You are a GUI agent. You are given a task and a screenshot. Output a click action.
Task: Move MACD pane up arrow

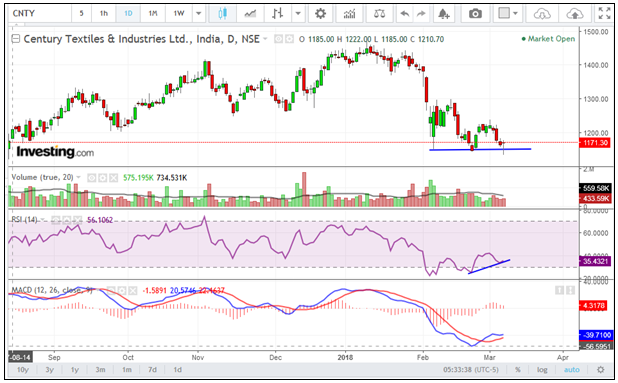pyautogui.click(x=559, y=290)
